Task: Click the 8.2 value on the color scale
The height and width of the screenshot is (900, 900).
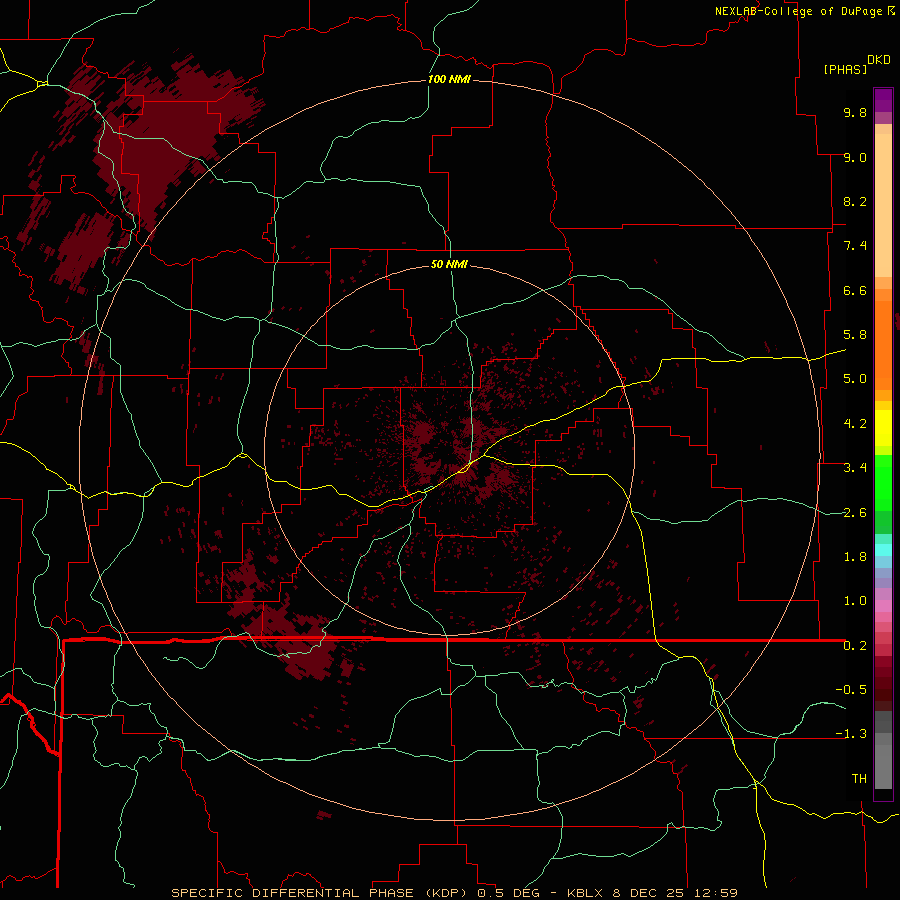Action: [855, 201]
